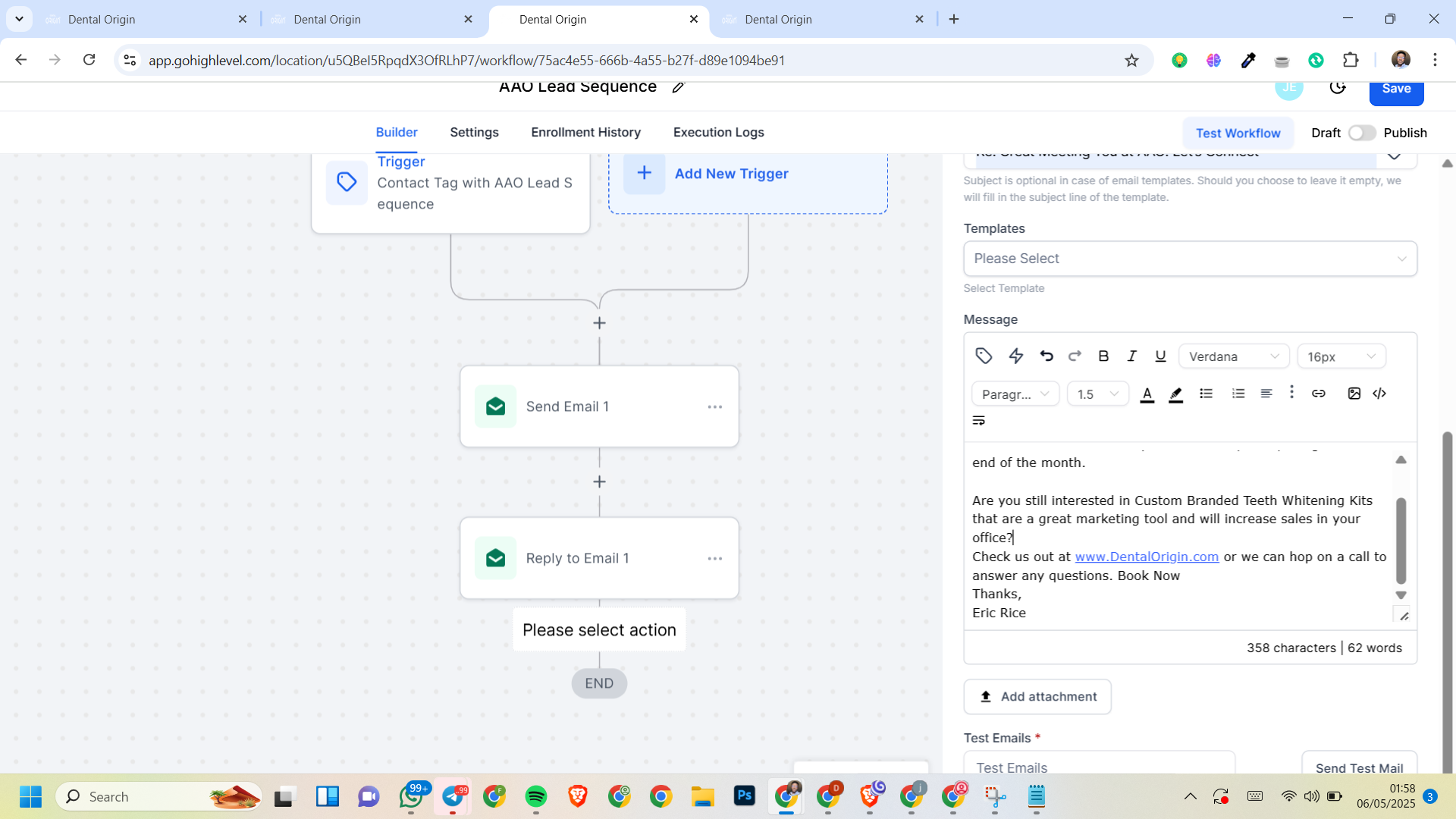
Task: Click the Add attachment button
Action: point(1037,696)
